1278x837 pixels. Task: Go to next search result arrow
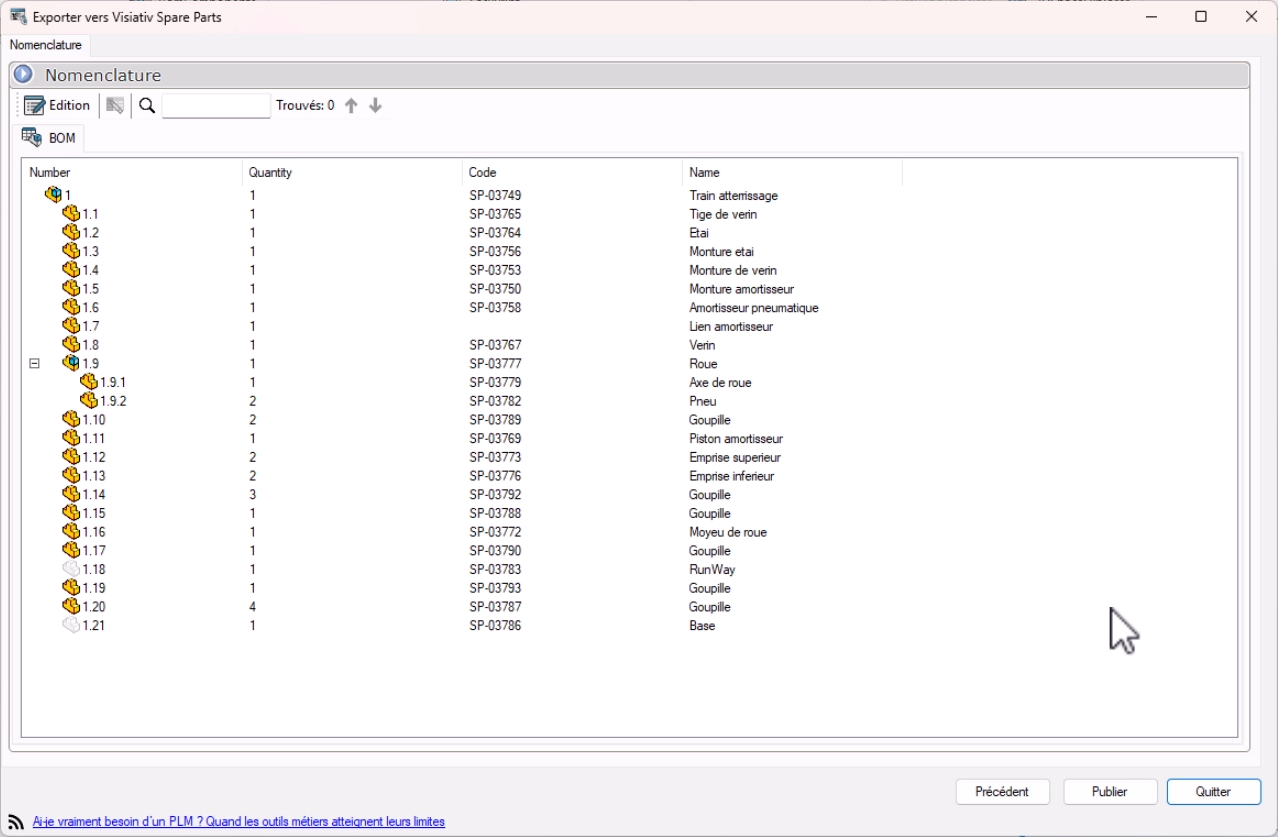click(x=375, y=105)
